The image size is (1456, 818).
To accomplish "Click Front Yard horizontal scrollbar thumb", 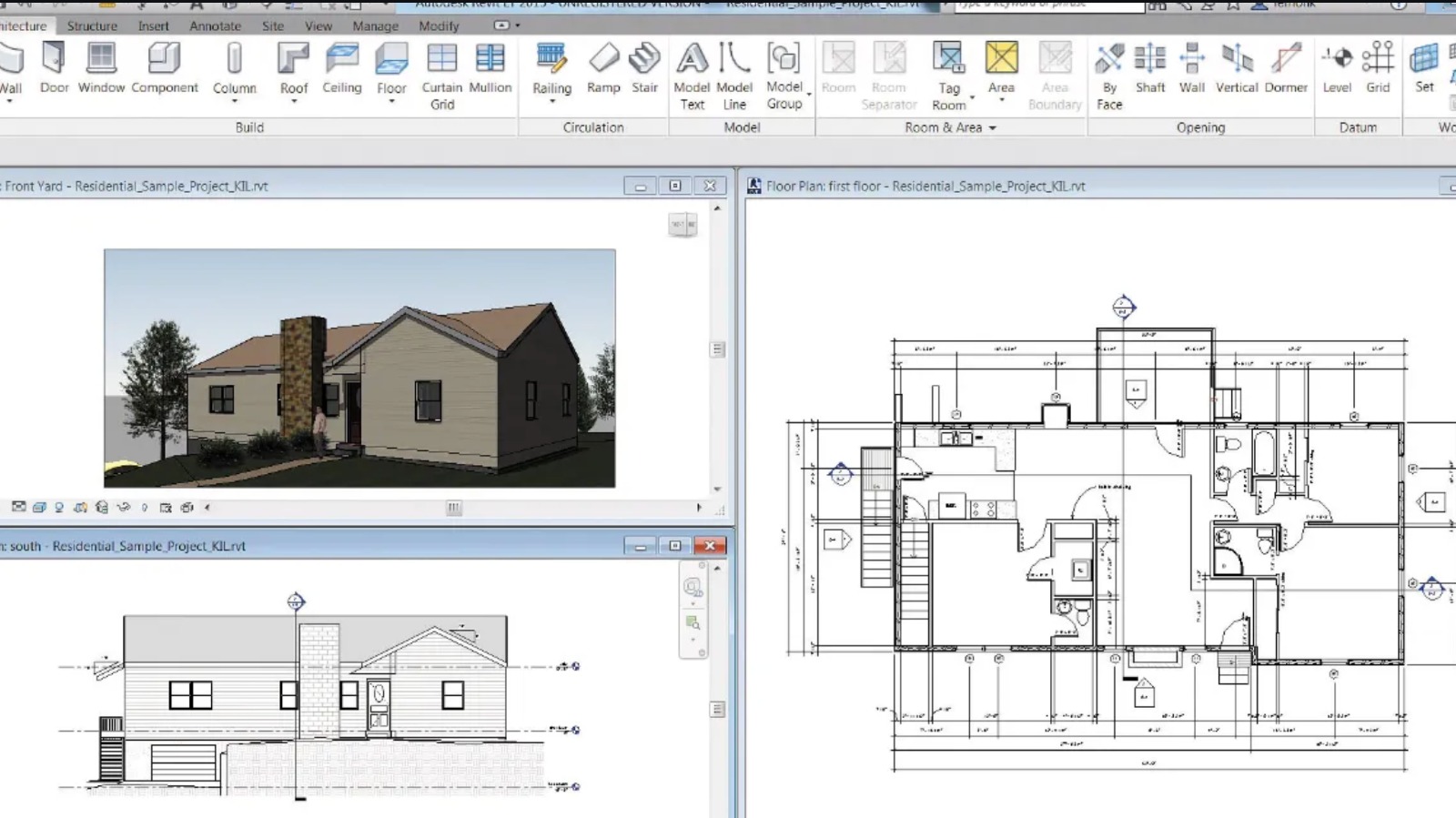I will pyautogui.click(x=454, y=508).
